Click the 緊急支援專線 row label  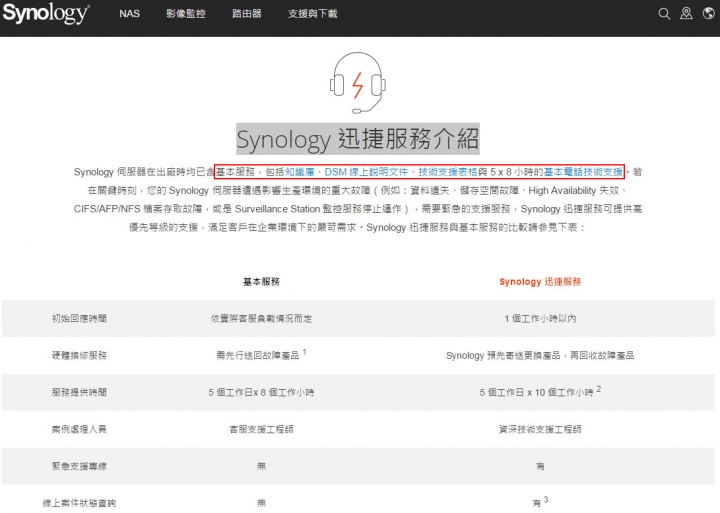tap(79, 466)
